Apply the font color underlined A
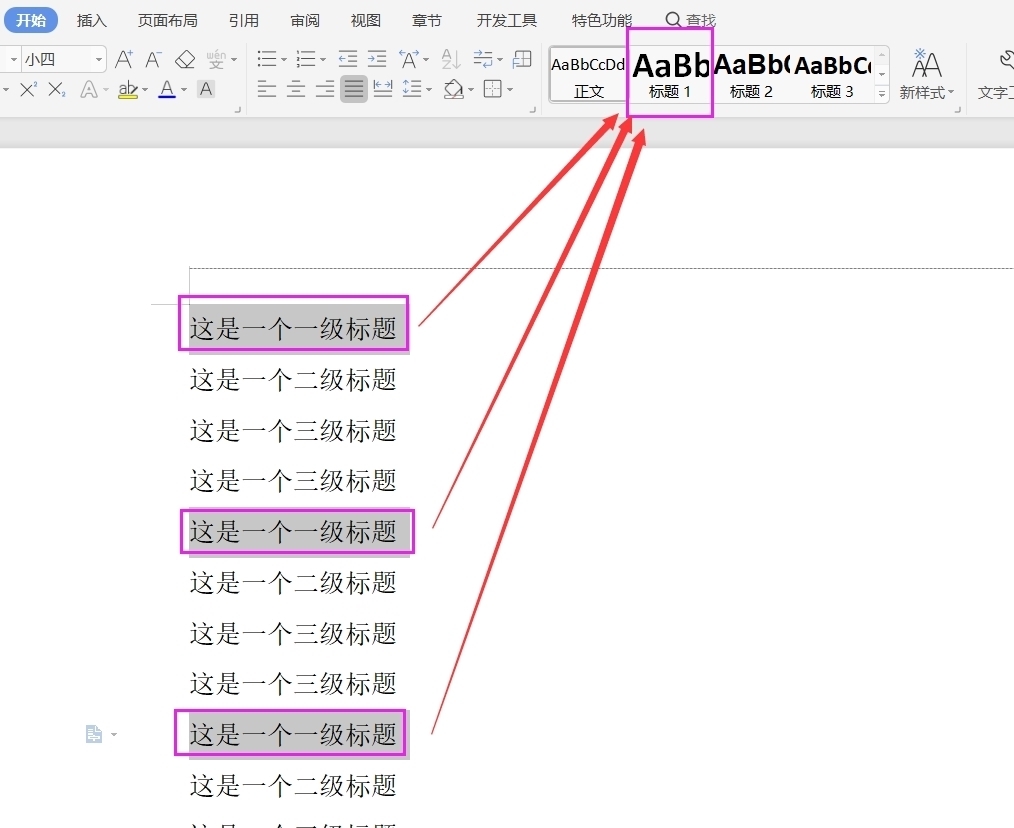1014x828 pixels. pyautogui.click(x=166, y=90)
